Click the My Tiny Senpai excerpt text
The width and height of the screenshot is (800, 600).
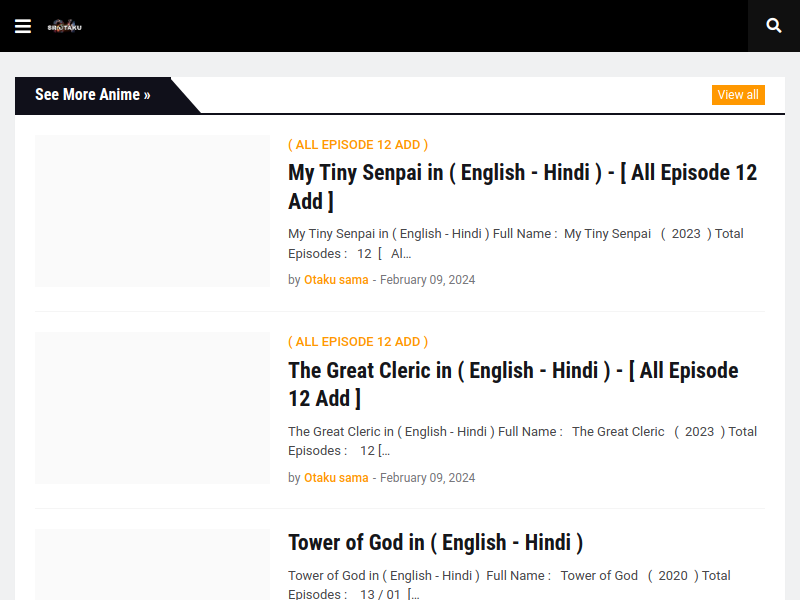pos(515,243)
